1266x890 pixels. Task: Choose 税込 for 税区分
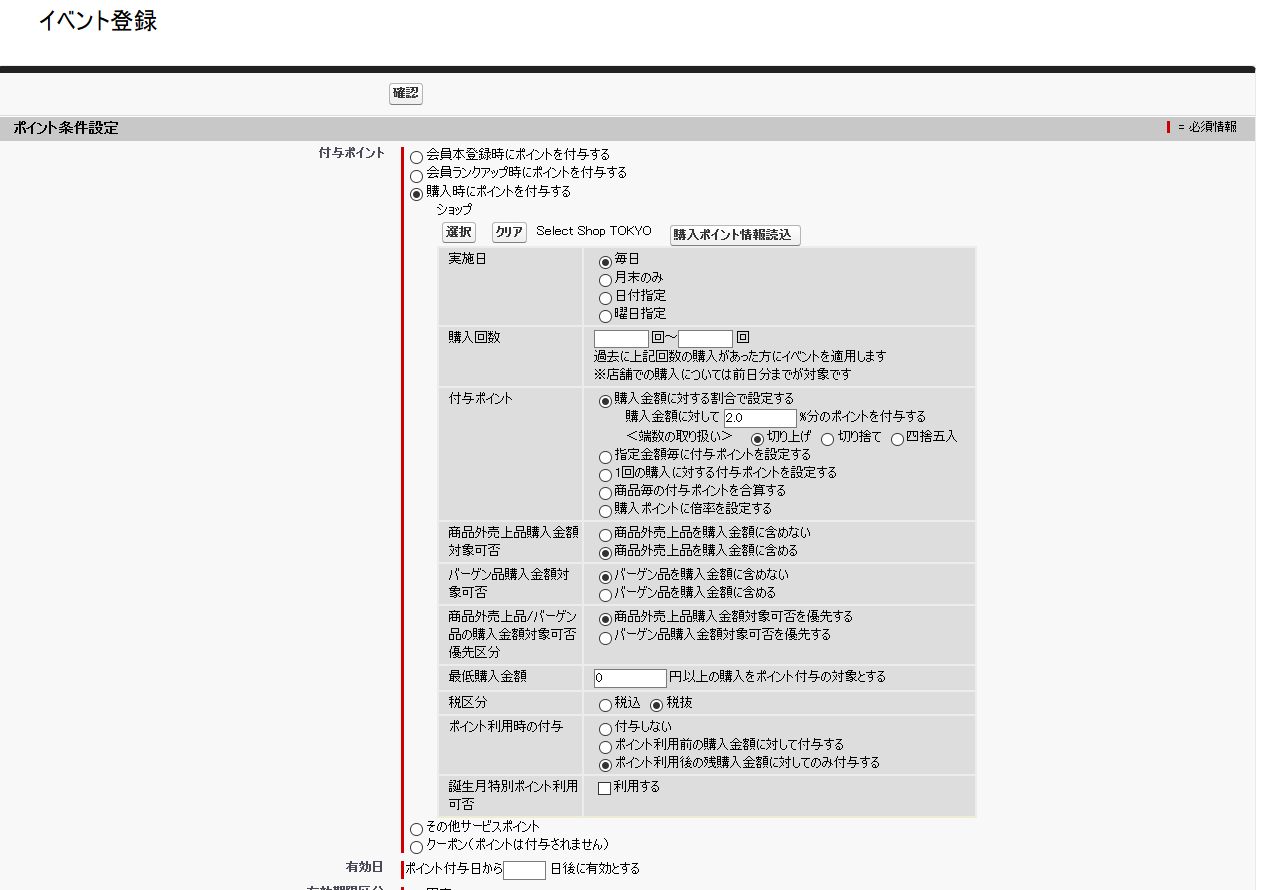[x=605, y=704]
